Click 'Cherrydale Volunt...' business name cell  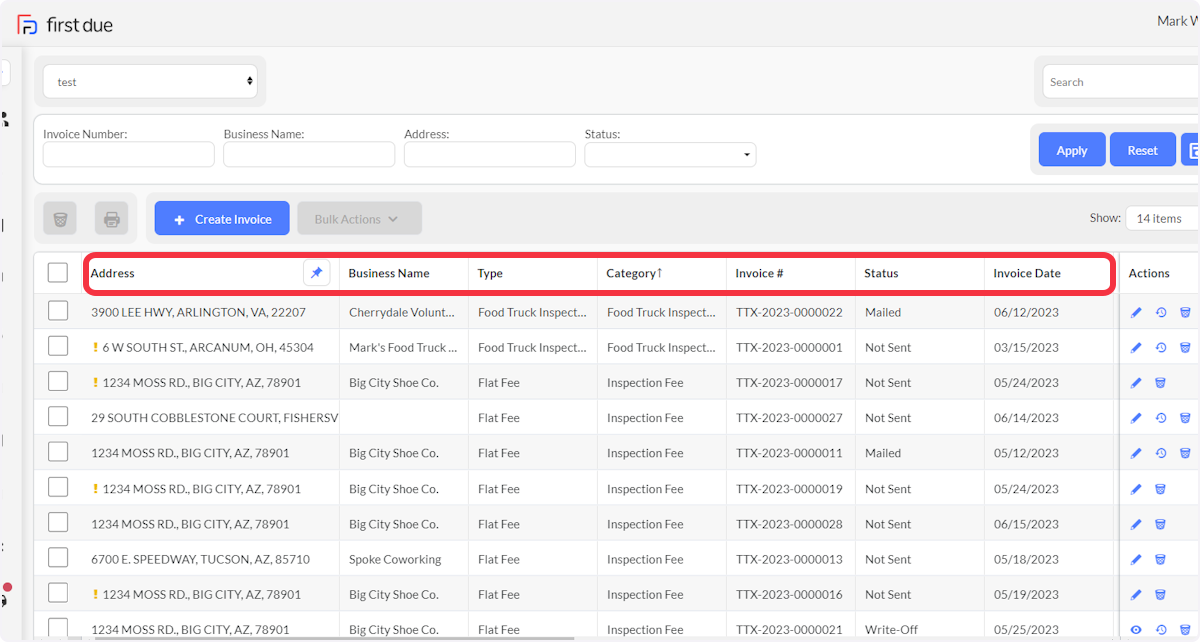(x=402, y=312)
